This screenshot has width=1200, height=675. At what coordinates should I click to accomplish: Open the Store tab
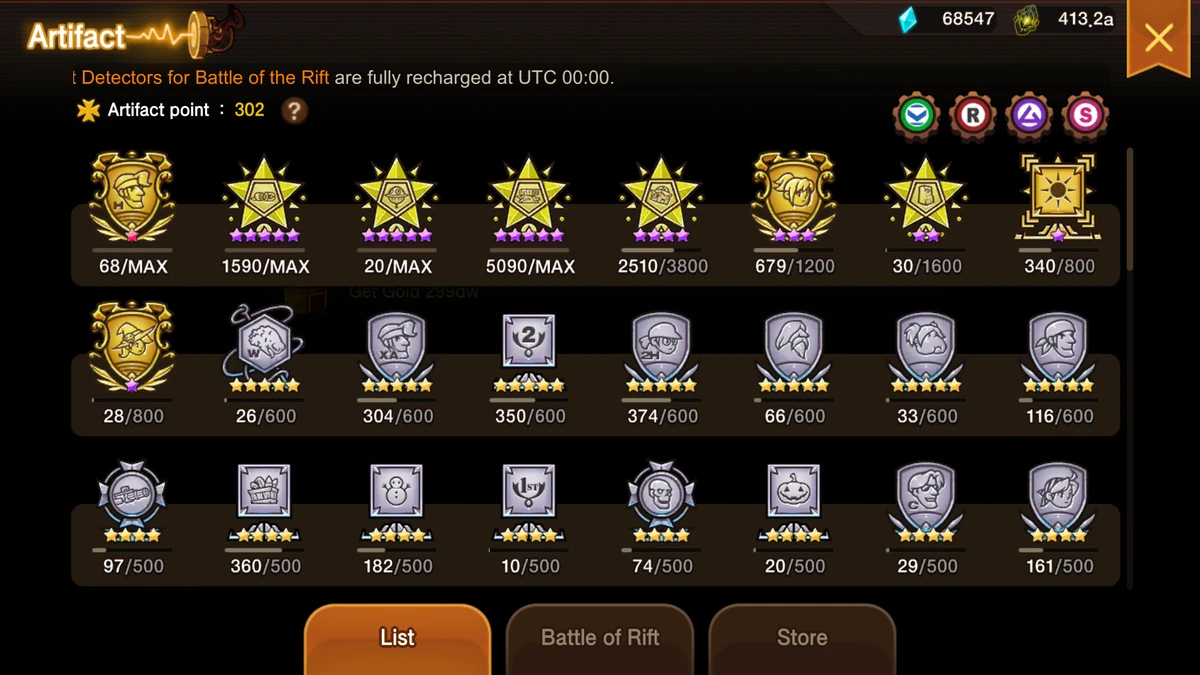pyautogui.click(x=802, y=639)
